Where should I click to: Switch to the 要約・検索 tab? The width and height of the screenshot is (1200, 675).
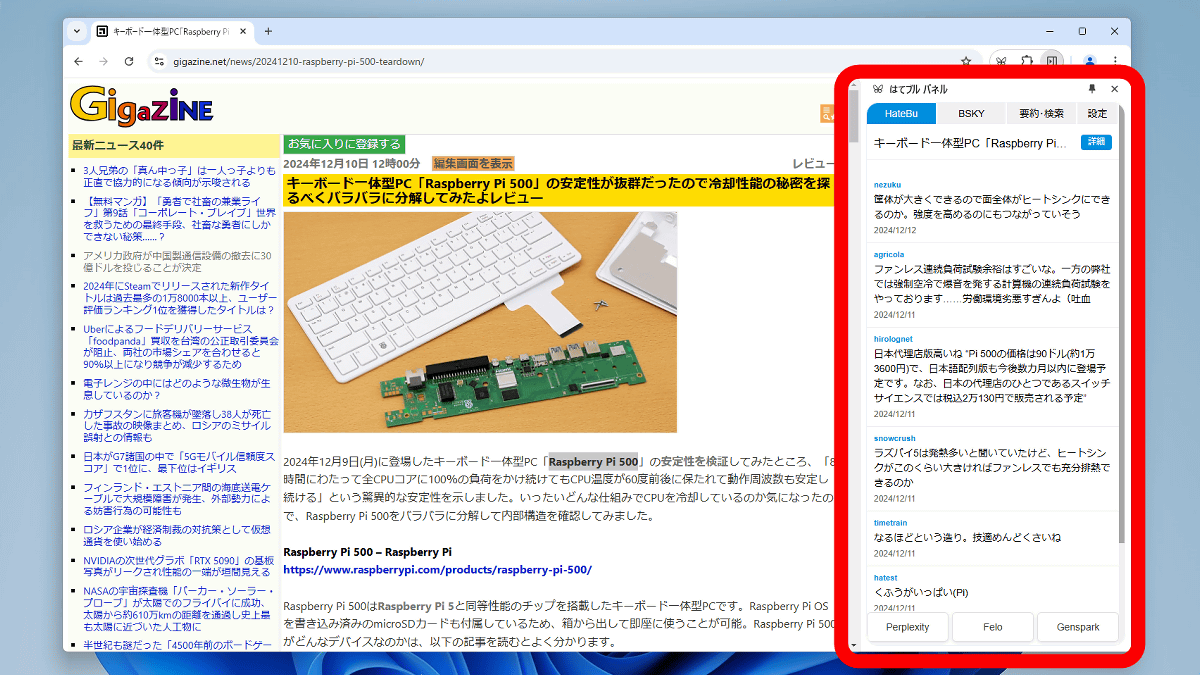[1041, 113]
